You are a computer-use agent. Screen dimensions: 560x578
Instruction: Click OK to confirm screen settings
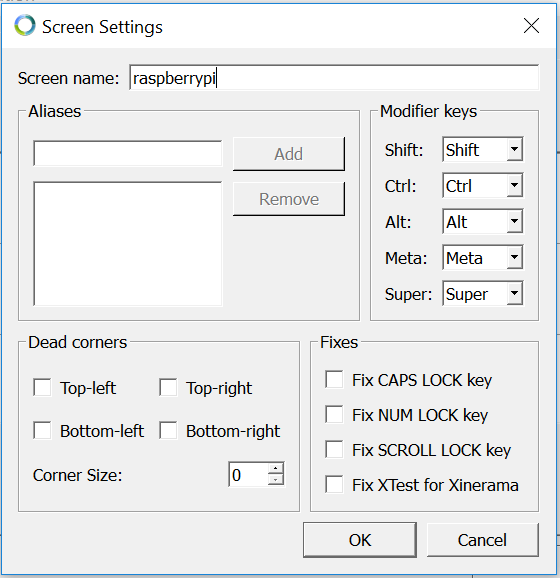pyautogui.click(x=360, y=540)
